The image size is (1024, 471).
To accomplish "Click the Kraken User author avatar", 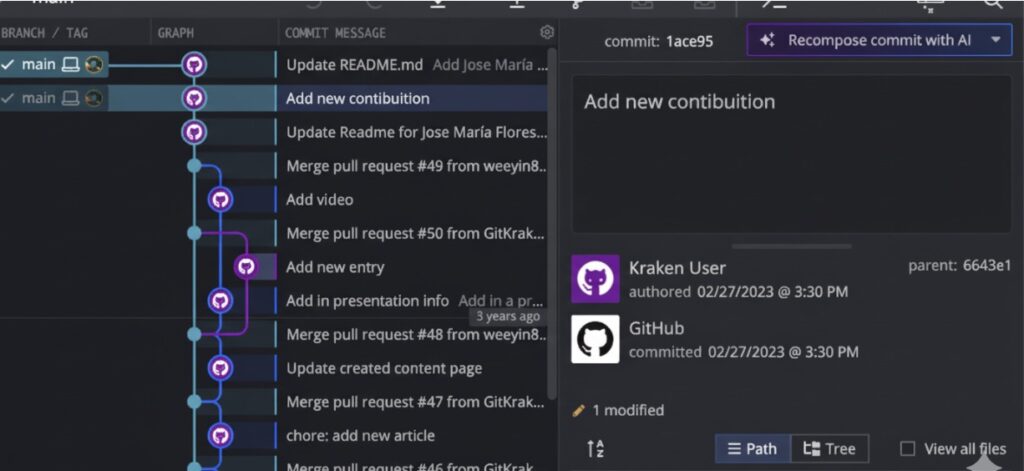I will click(x=595, y=279).
